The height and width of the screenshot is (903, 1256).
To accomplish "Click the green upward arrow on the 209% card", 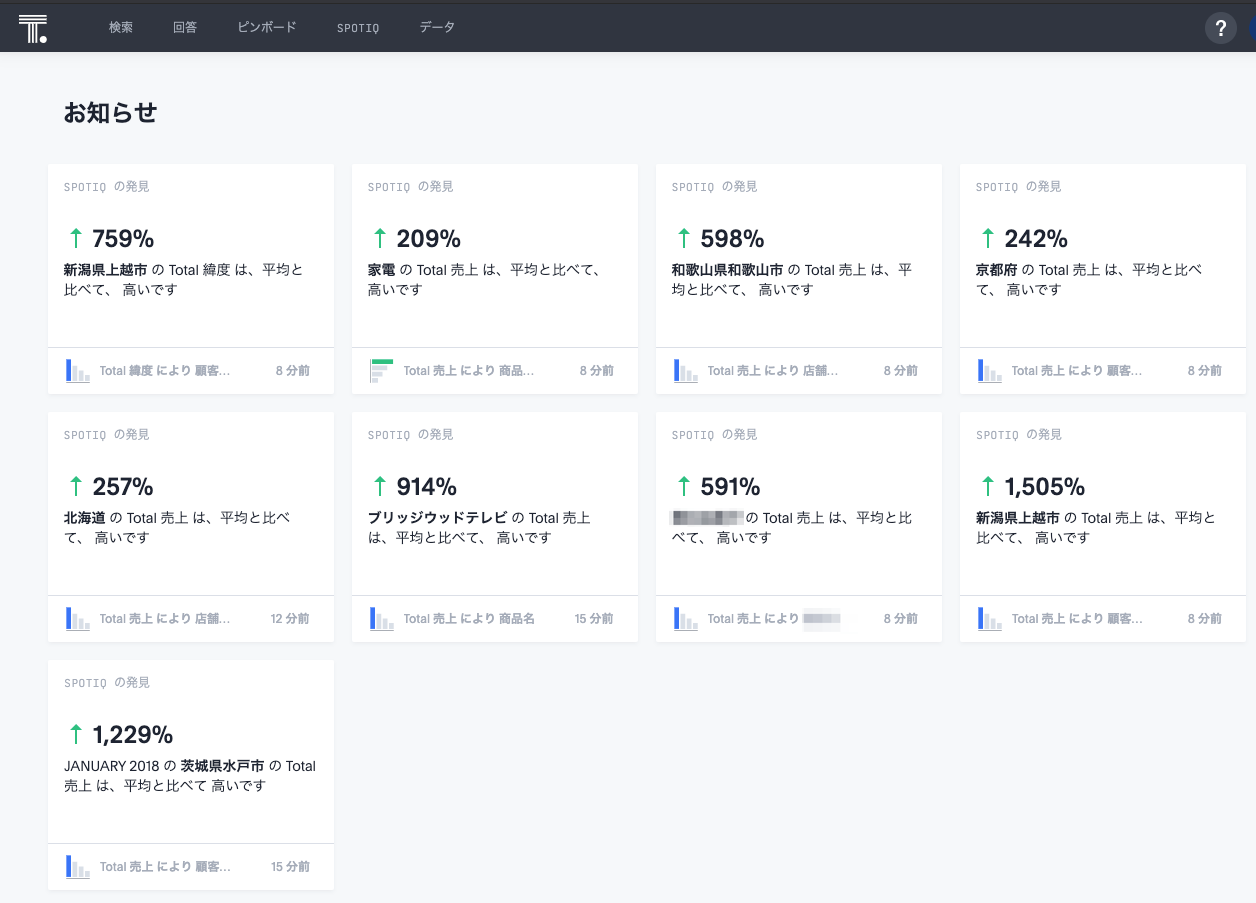I will pos(380,238).
